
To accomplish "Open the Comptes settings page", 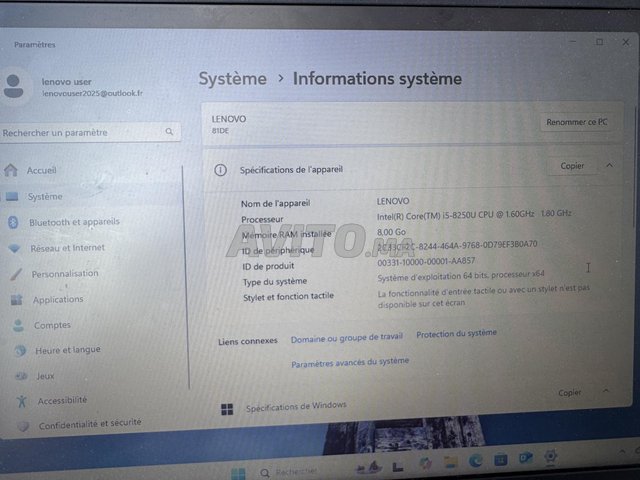I will 52,325.
